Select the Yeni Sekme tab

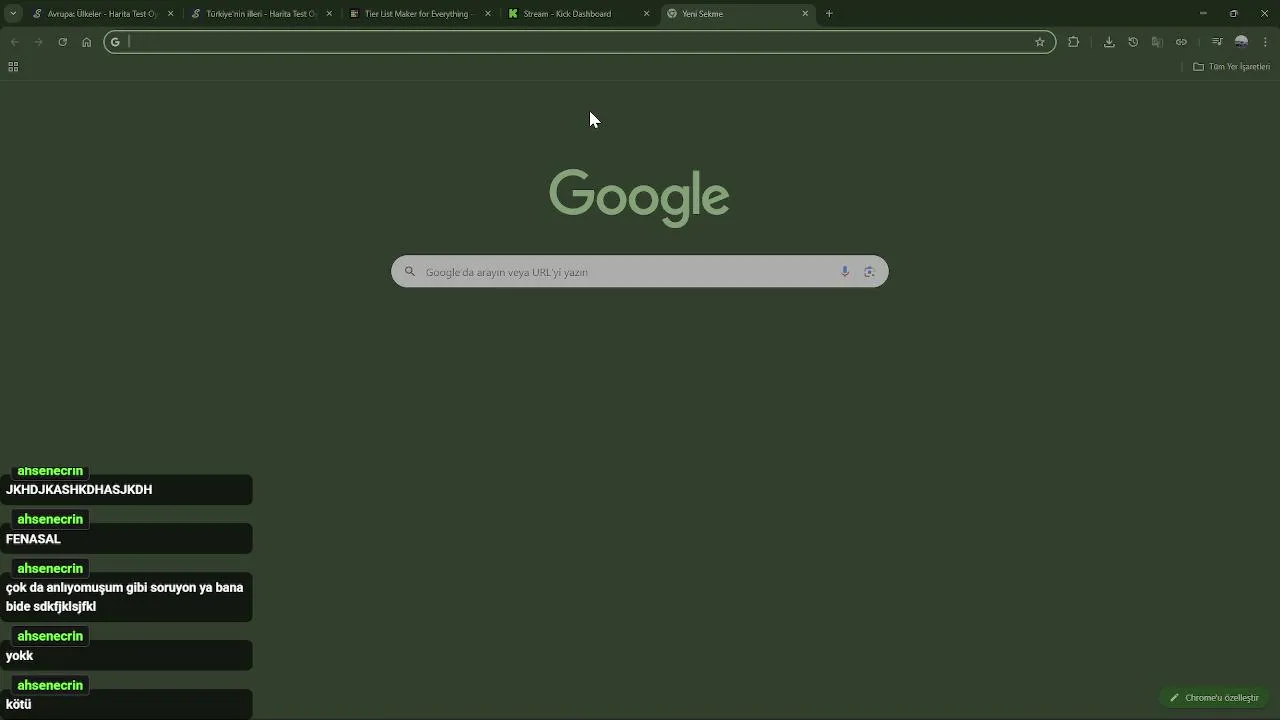(738, 14)
